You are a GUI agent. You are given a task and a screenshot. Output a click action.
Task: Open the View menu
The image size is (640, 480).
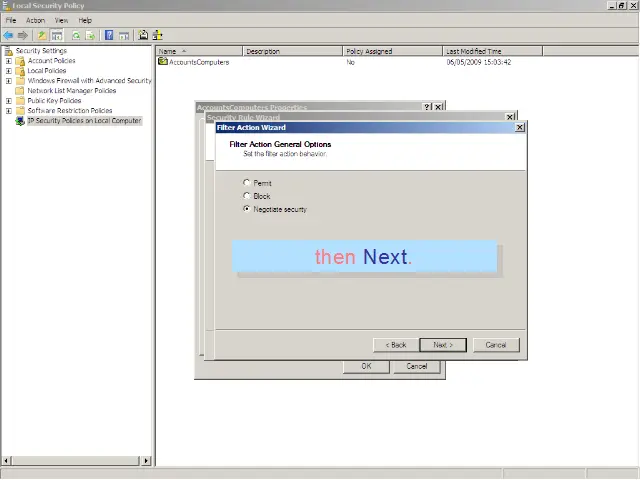point(61,20)
